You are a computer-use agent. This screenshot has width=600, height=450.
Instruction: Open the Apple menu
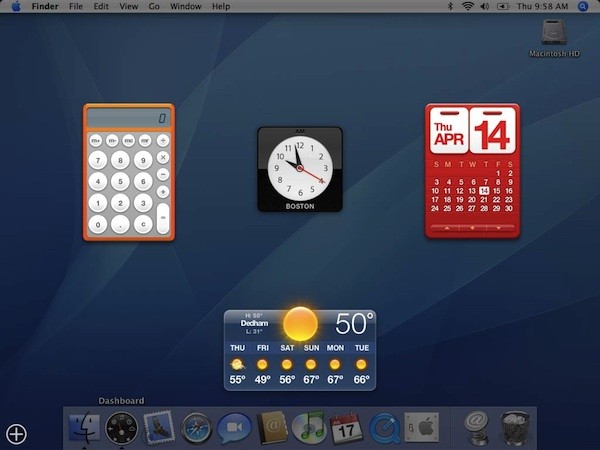point(16,7)
